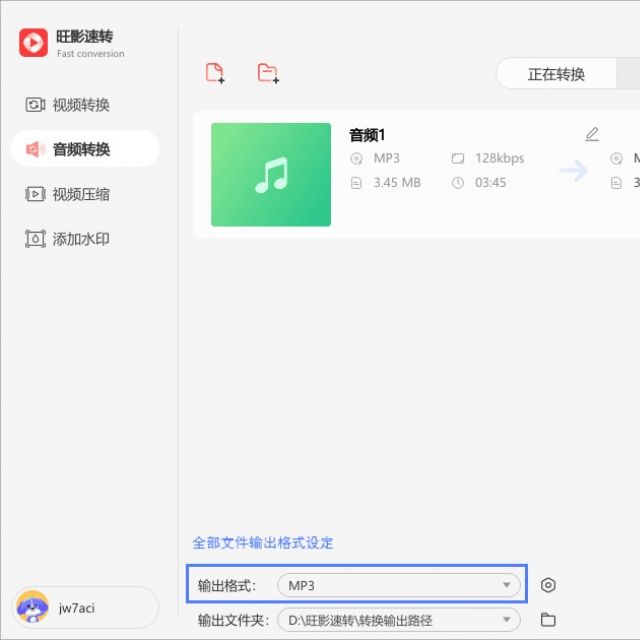Click the 视频压缩 sidebar icon
Image resolution: width=640 pixels, height=640 pixels.
point(35,194)
